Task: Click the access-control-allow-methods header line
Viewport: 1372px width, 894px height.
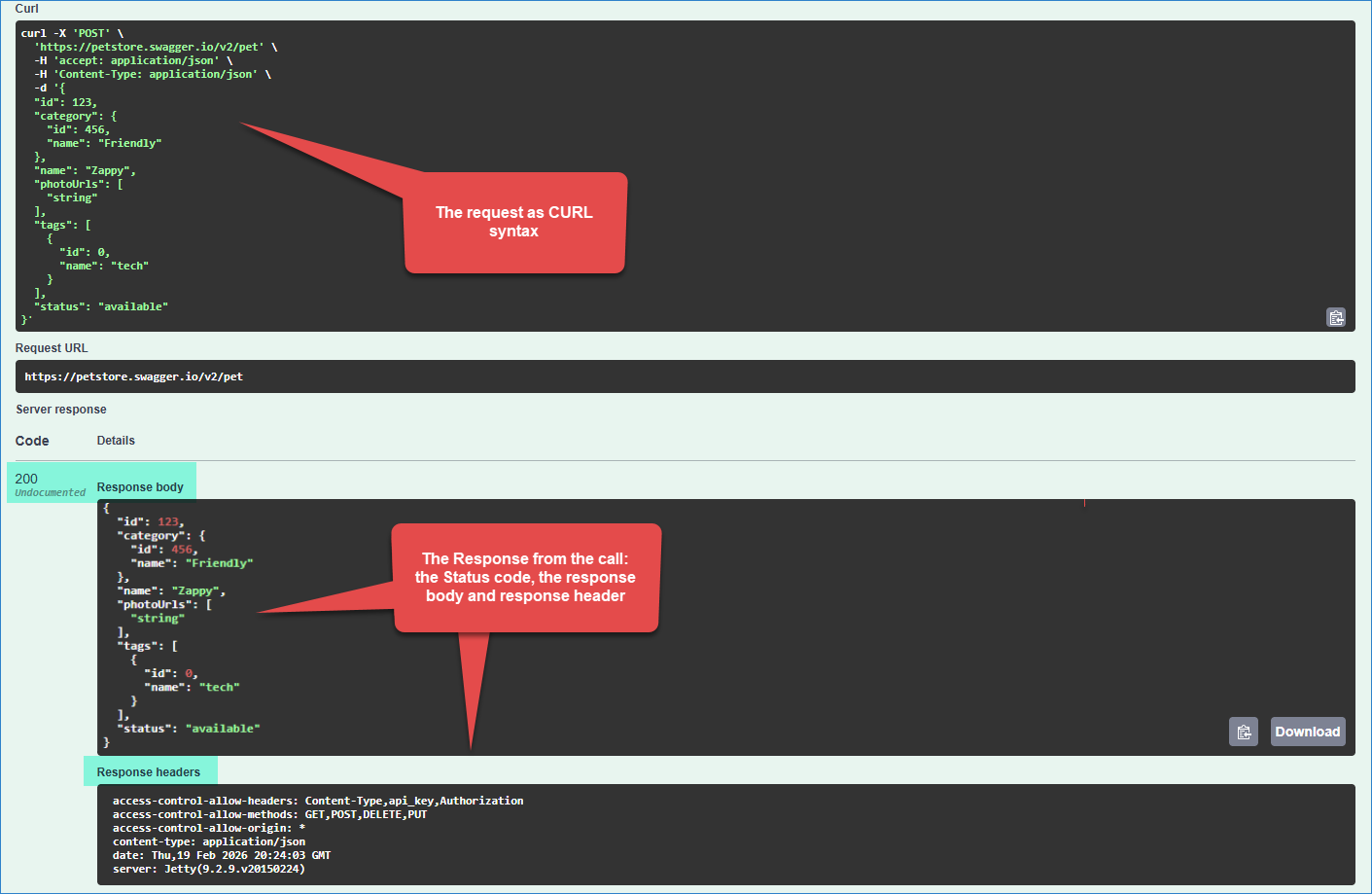Action: [x=269, y=815]
